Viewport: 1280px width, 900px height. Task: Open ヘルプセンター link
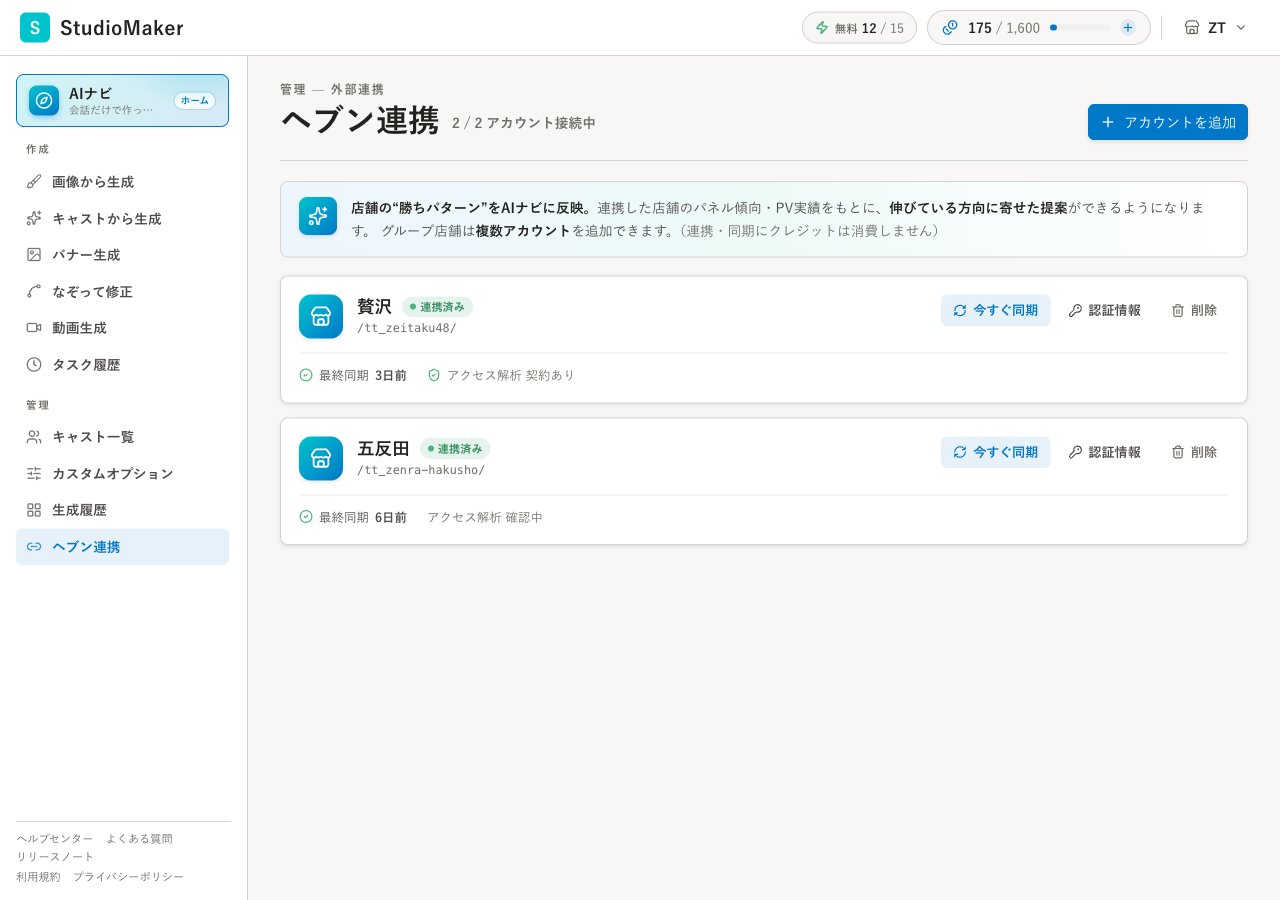point(54,839)
